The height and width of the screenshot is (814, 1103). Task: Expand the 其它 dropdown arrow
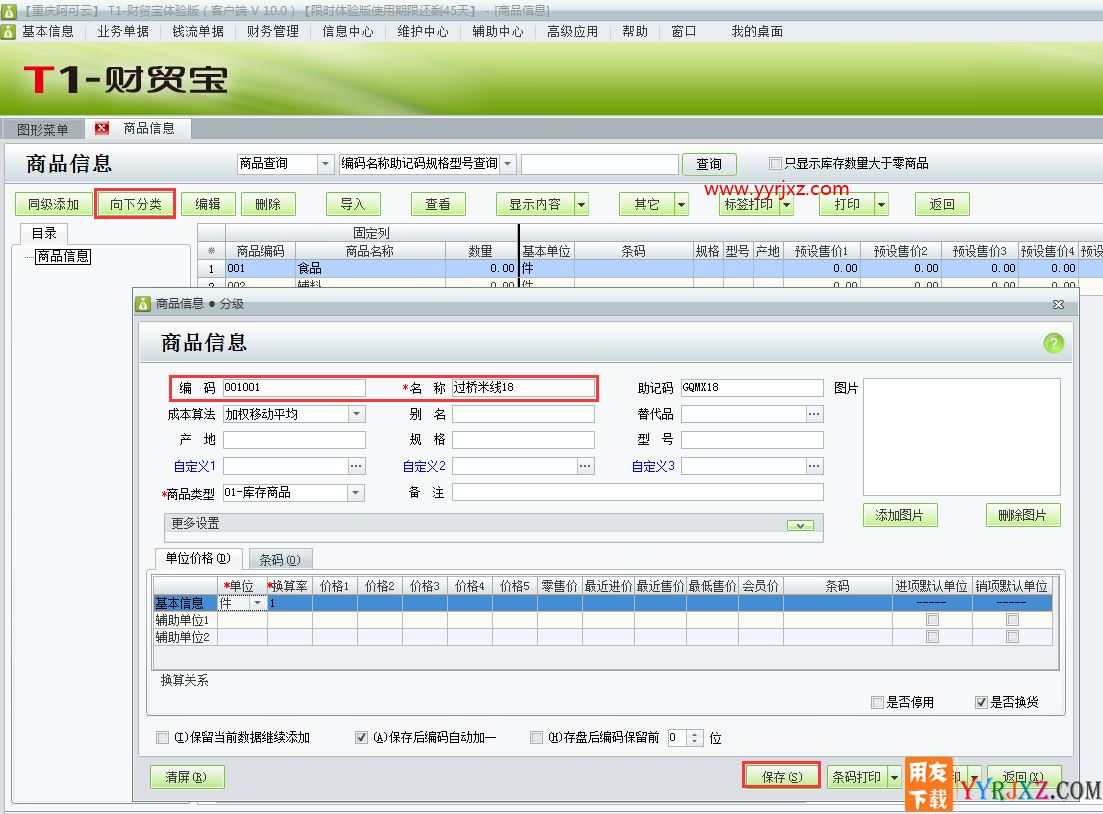(x=681, y=205)
